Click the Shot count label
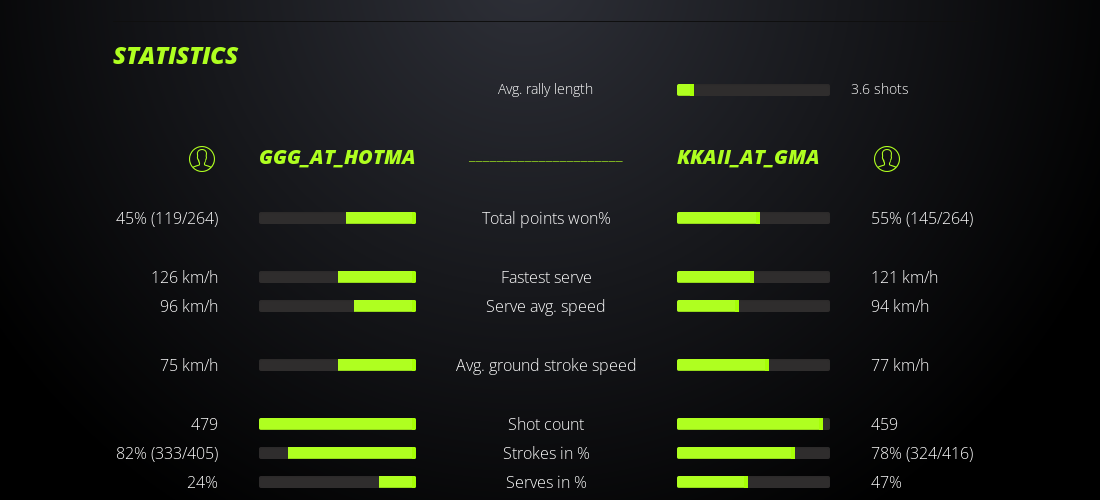The width and height of the screenshot is (1100, 500). pyautogui.click(x=546, y=424)
